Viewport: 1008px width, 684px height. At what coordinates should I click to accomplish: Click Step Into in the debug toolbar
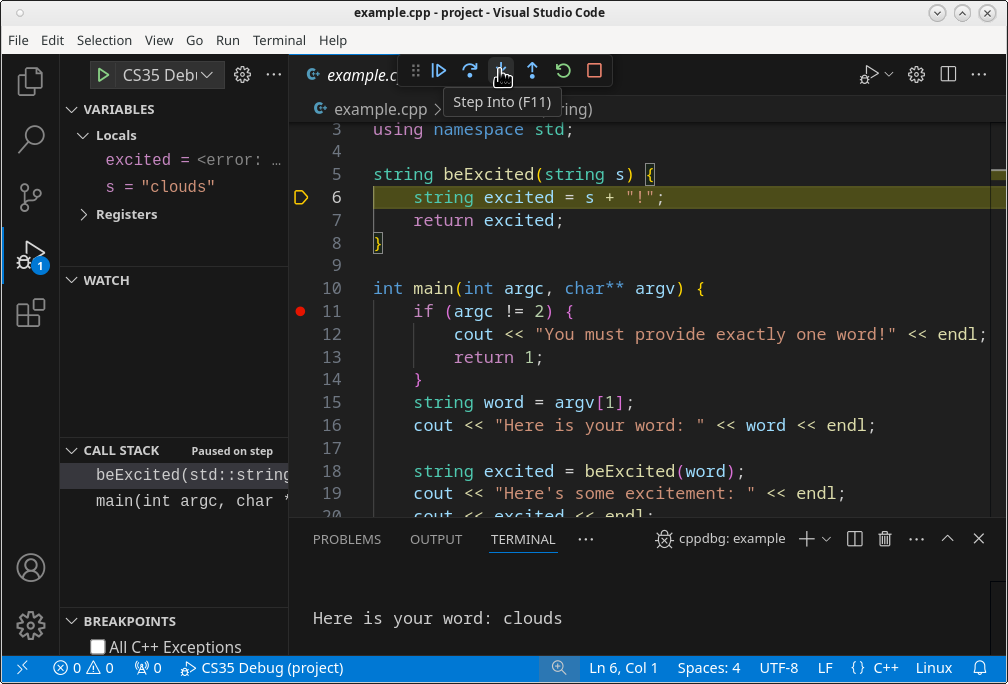(501, 70)
